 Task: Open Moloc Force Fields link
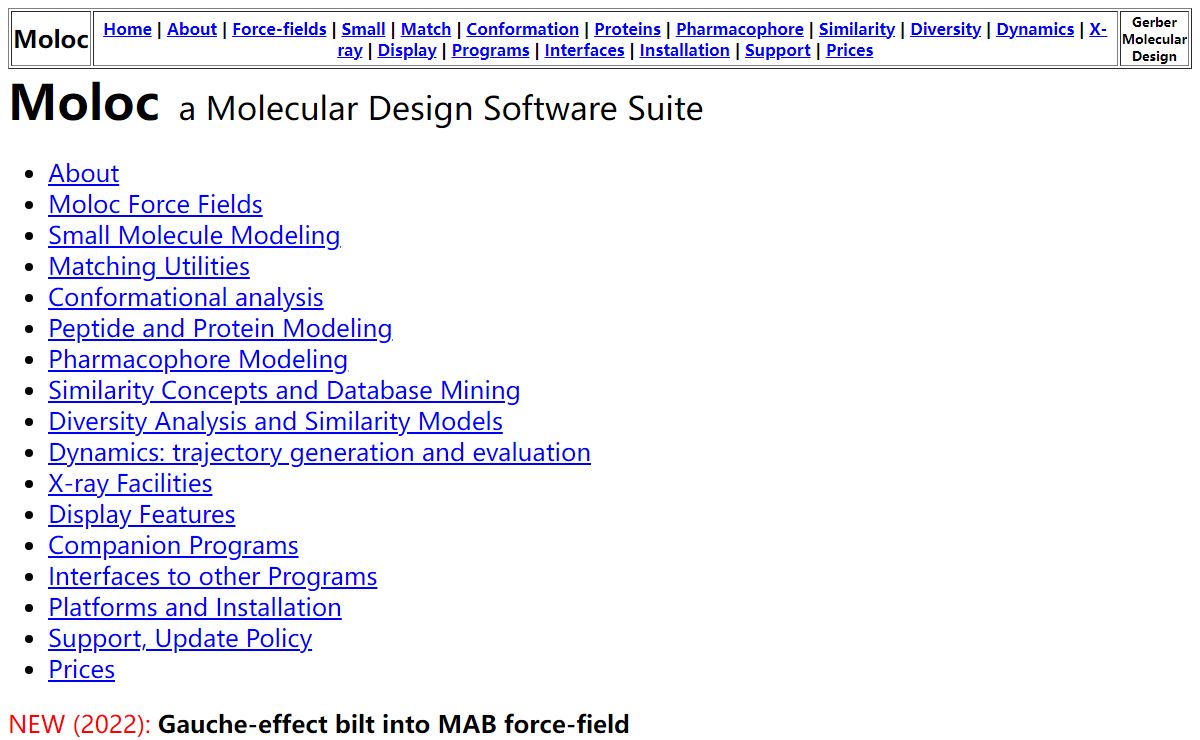coord(155,205)
